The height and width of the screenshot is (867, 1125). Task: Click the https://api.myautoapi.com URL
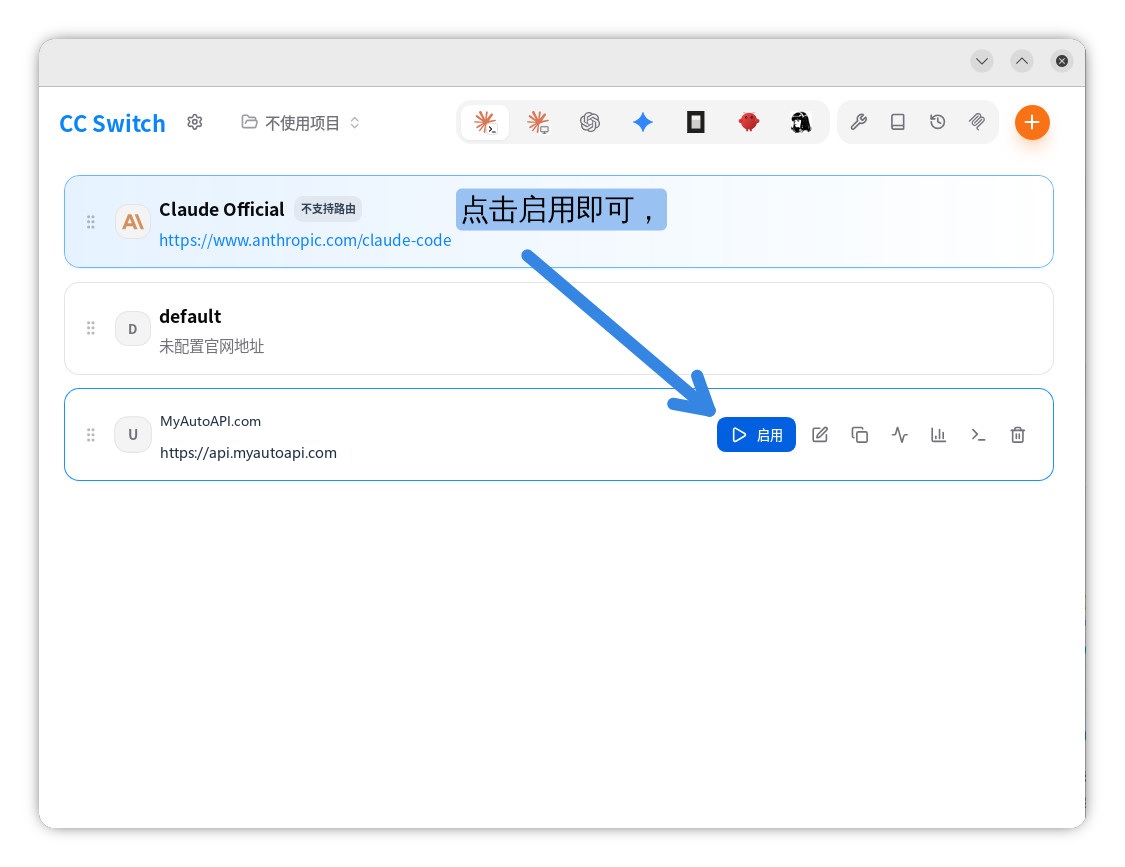[x=248, y=453]
